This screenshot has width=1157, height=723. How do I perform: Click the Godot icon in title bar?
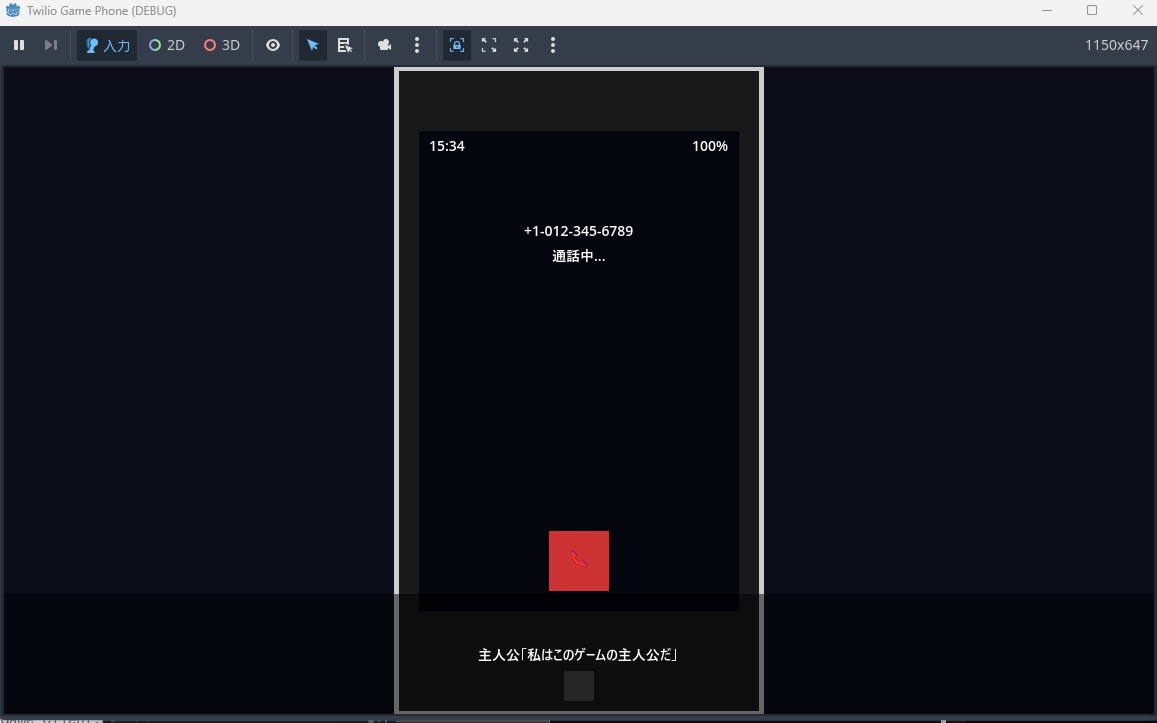point(13,10)
